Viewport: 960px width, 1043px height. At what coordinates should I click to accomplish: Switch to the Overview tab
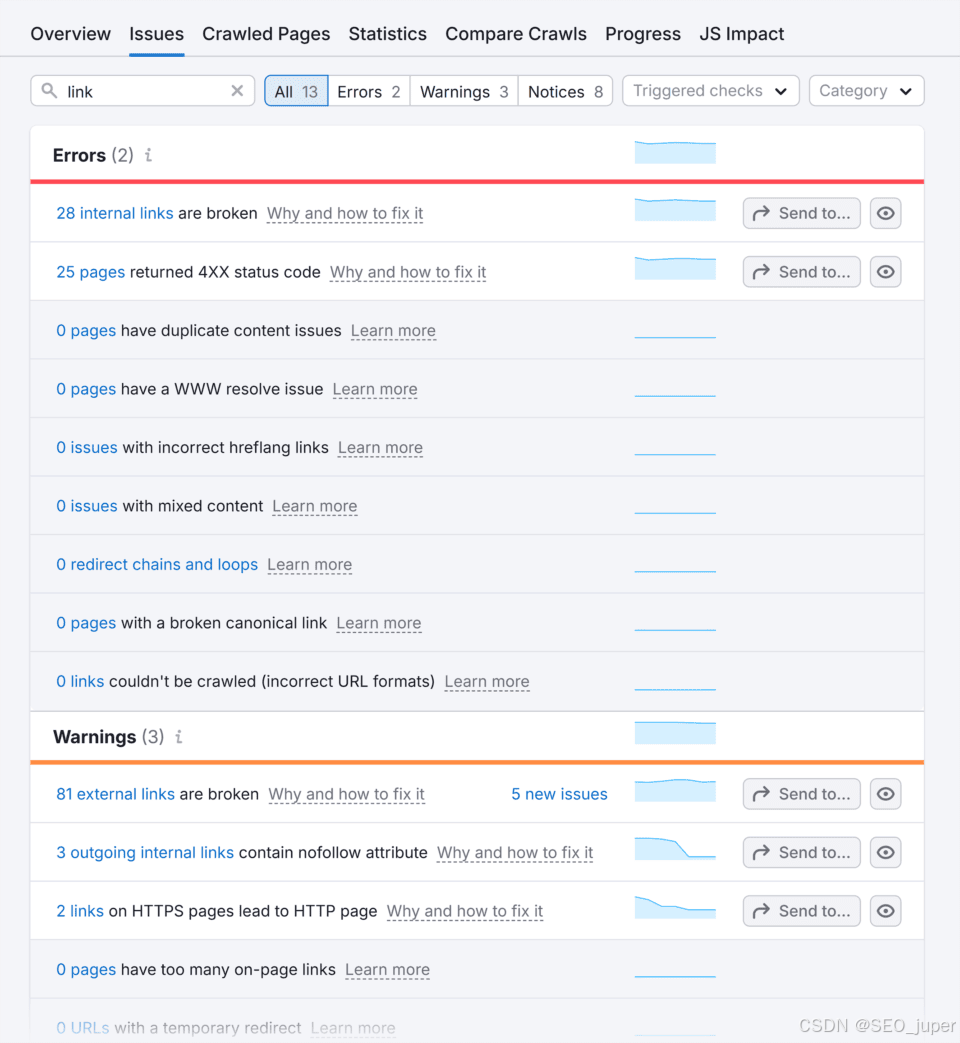click(71, 34)
